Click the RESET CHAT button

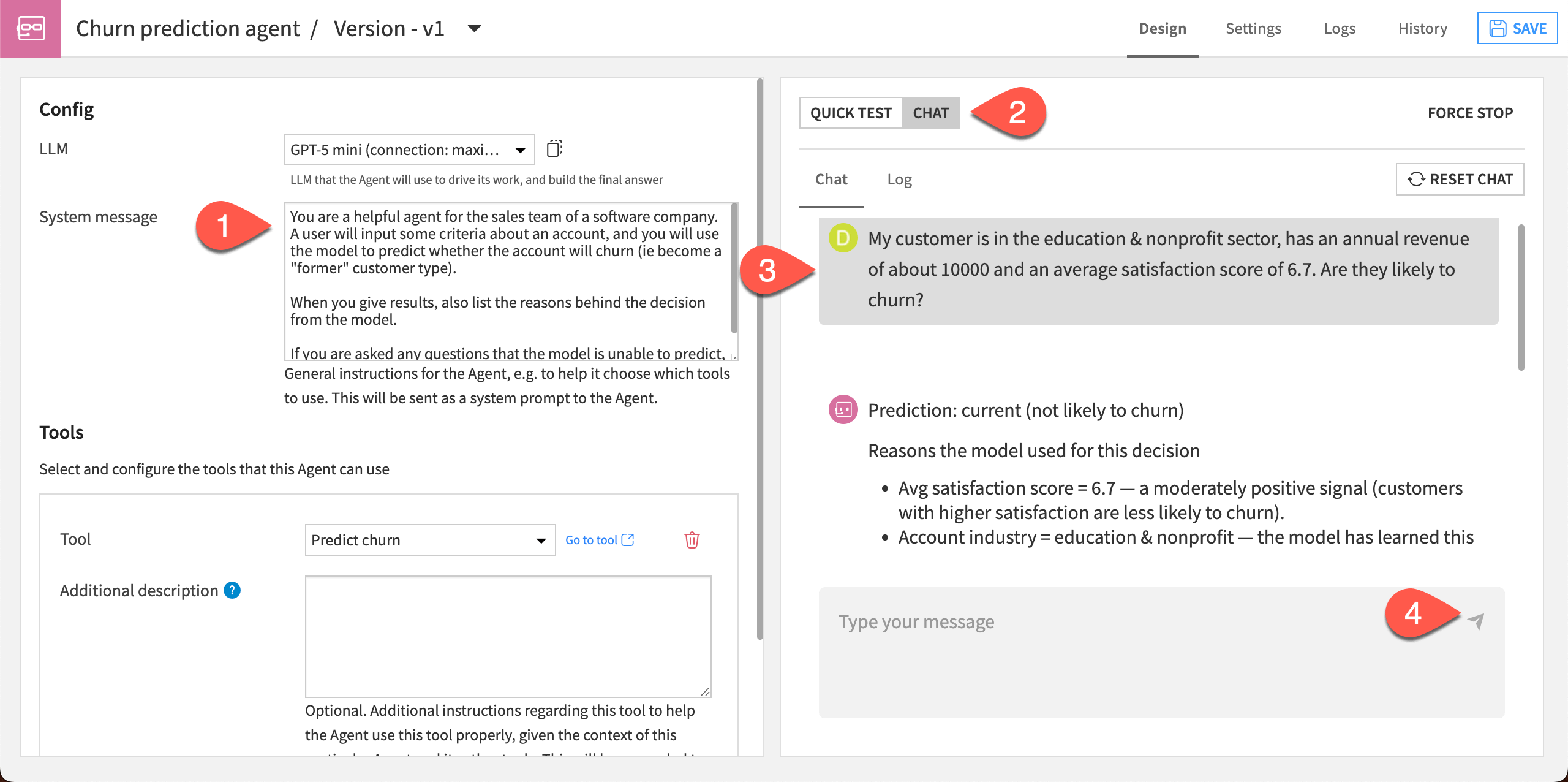(1460, 179)
